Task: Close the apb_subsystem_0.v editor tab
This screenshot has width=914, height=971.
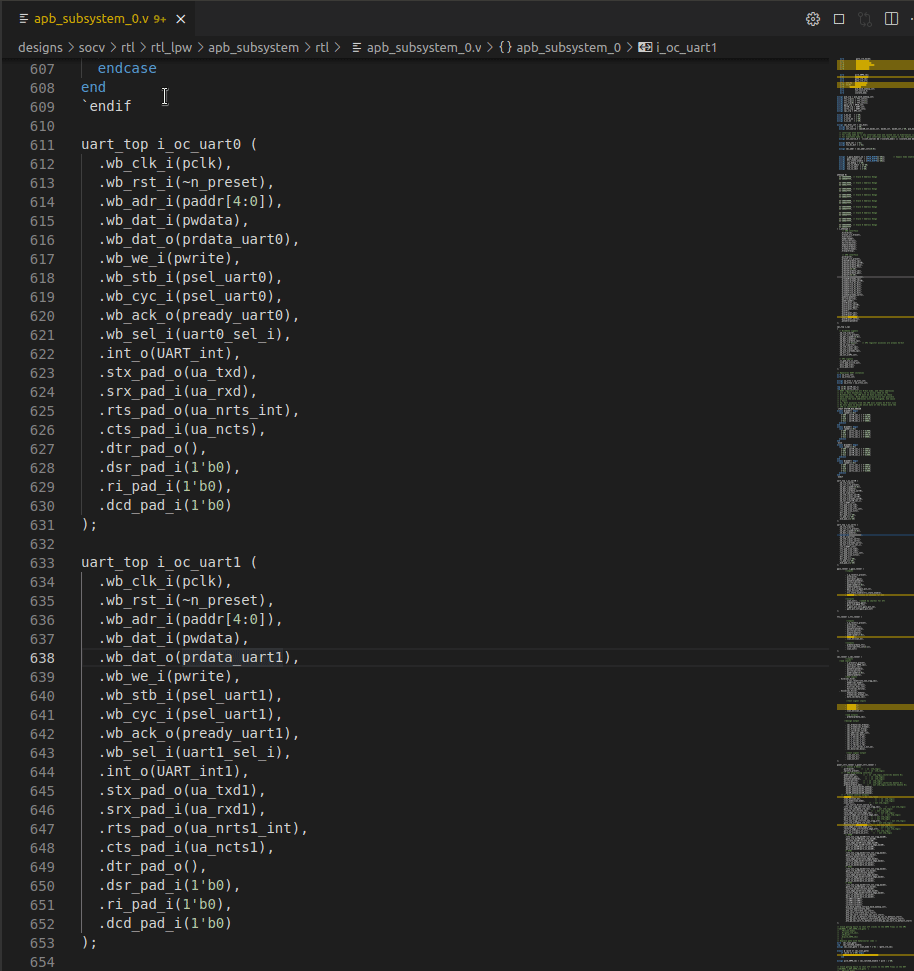Action: pyautogui.click(x=178, y=17)
